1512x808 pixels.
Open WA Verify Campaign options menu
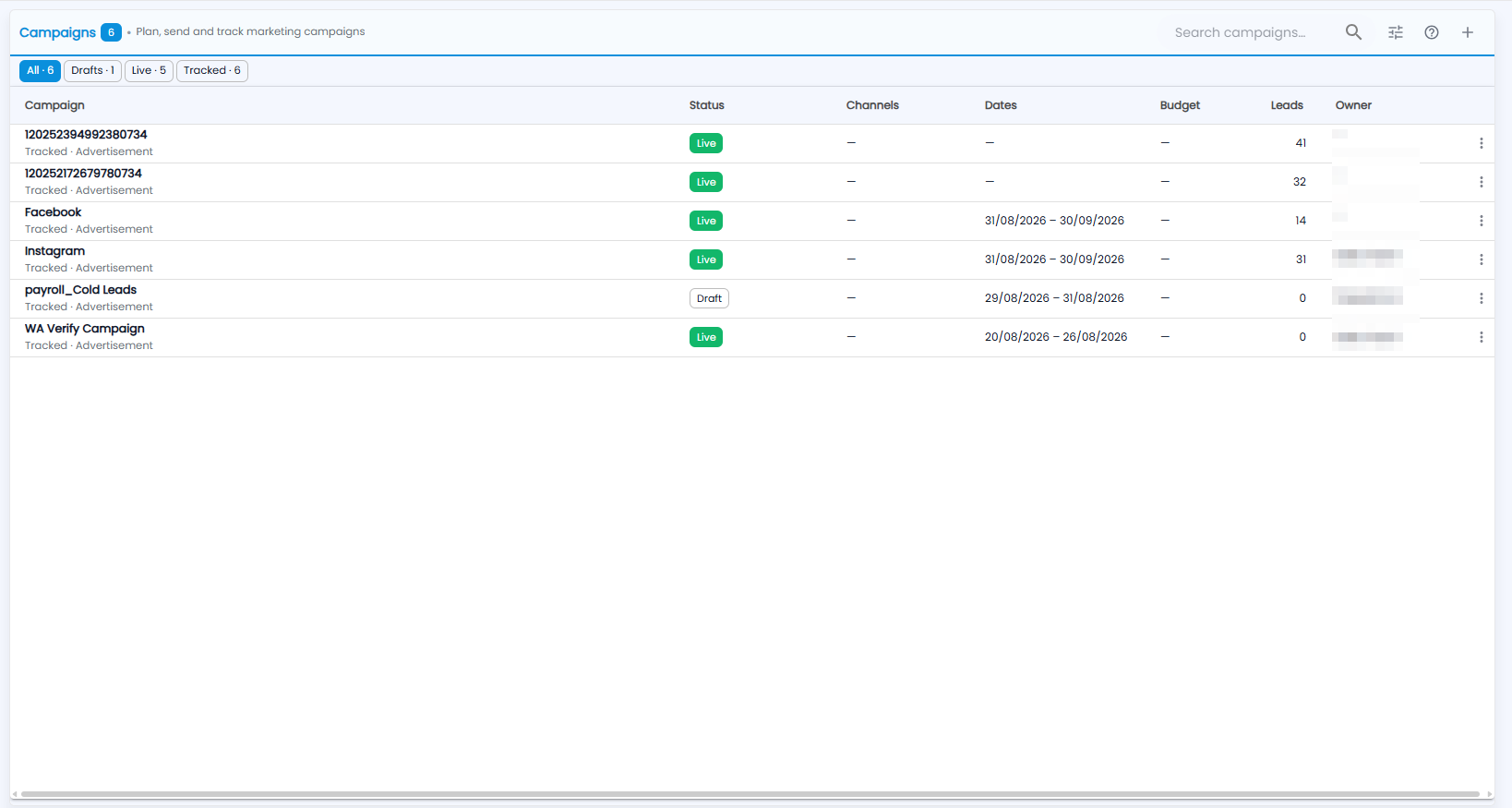click(x=1482, y=337)
